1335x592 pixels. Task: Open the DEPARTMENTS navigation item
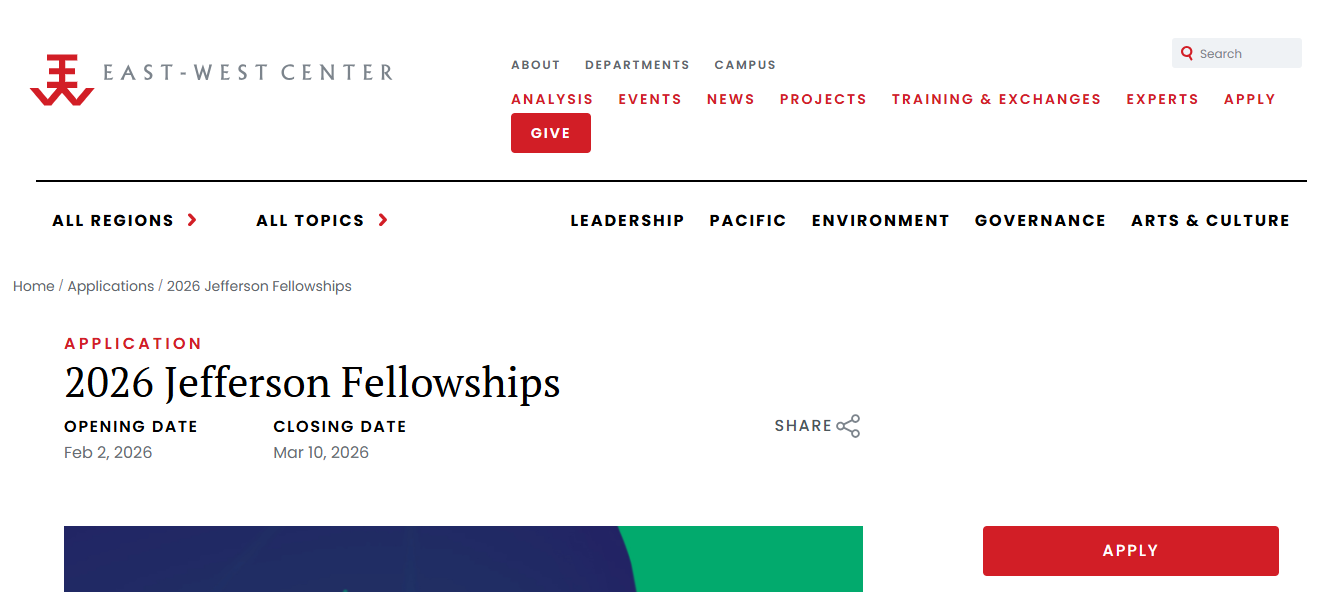[637, 64]
